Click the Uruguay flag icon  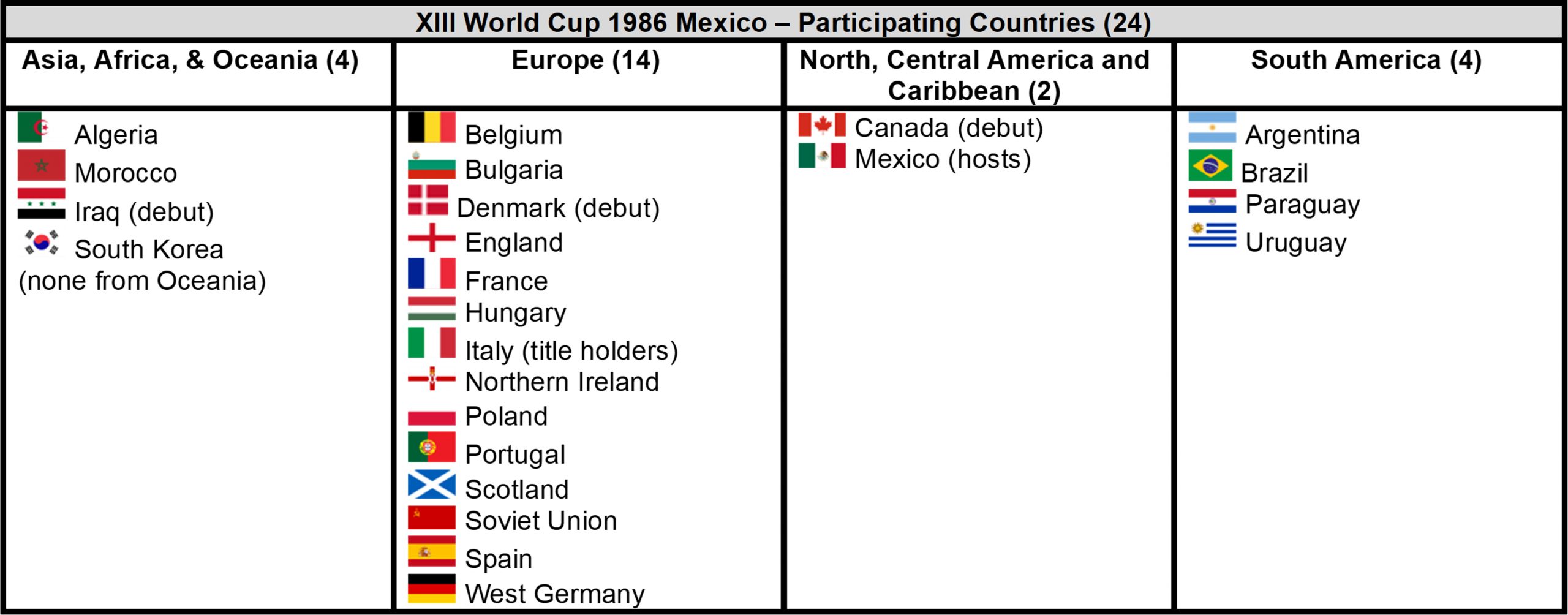pyautogui.click(x=1212, y=236)
